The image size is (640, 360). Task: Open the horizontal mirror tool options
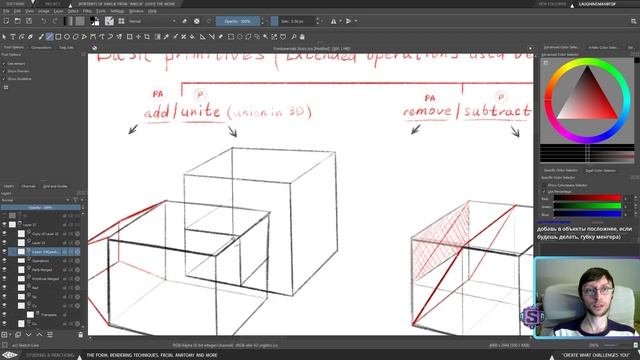click(x=340, y=21)
